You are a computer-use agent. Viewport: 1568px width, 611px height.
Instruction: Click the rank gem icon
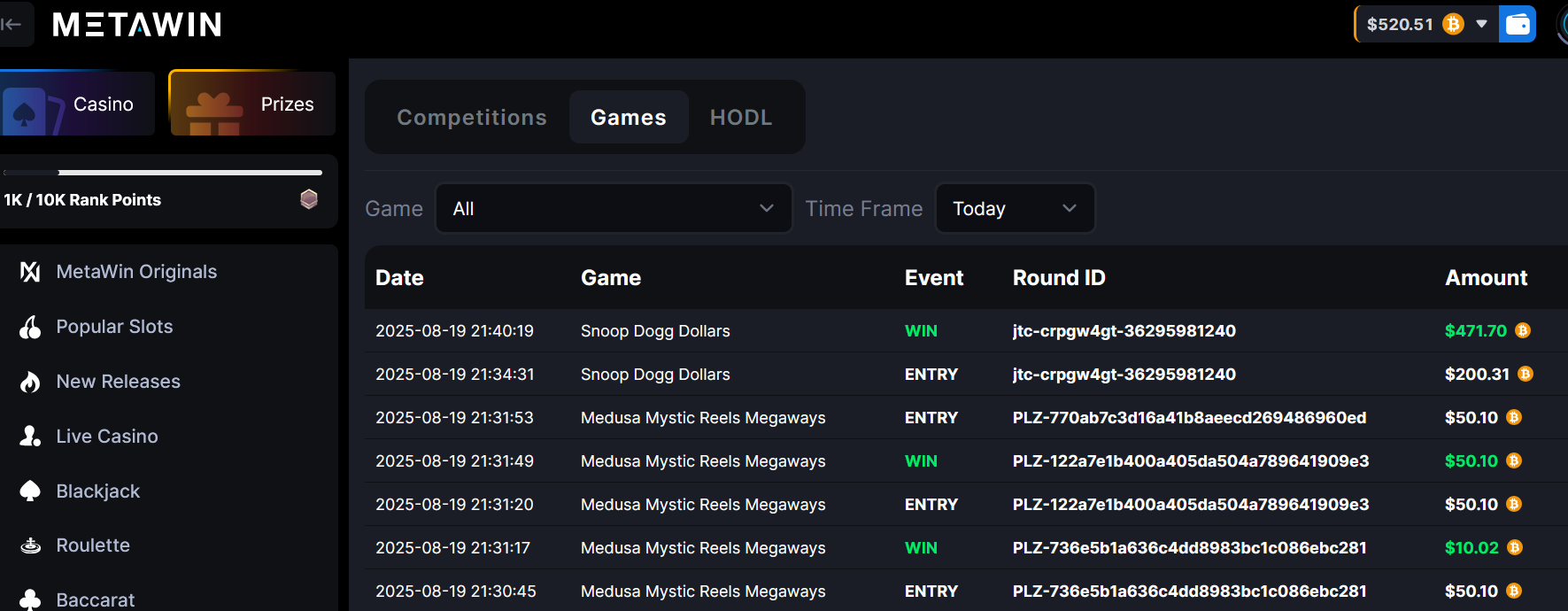click(309, 199)
